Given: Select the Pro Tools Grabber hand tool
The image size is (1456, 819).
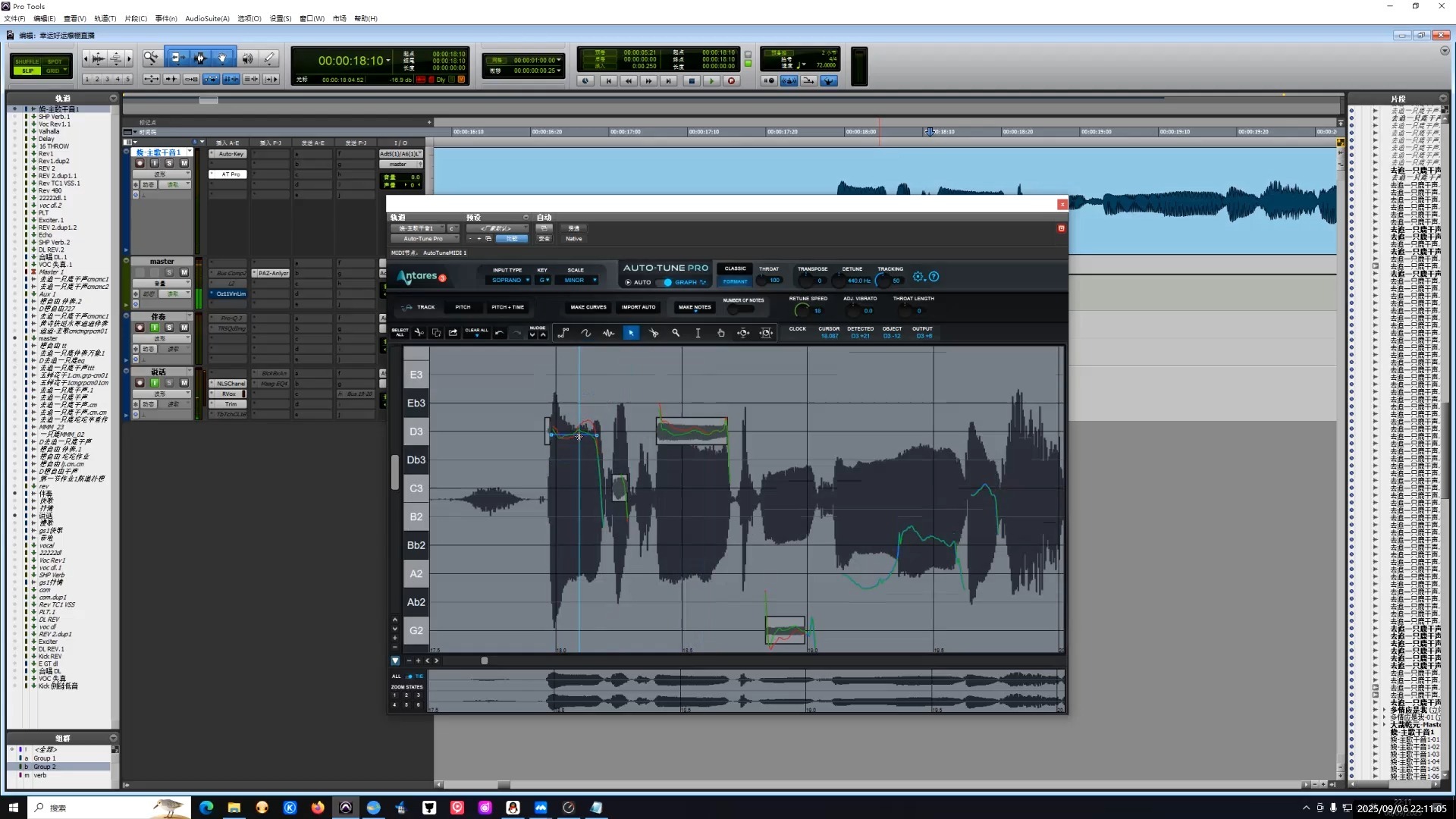Looking at the screenshot, I should [x=223, y=58].
